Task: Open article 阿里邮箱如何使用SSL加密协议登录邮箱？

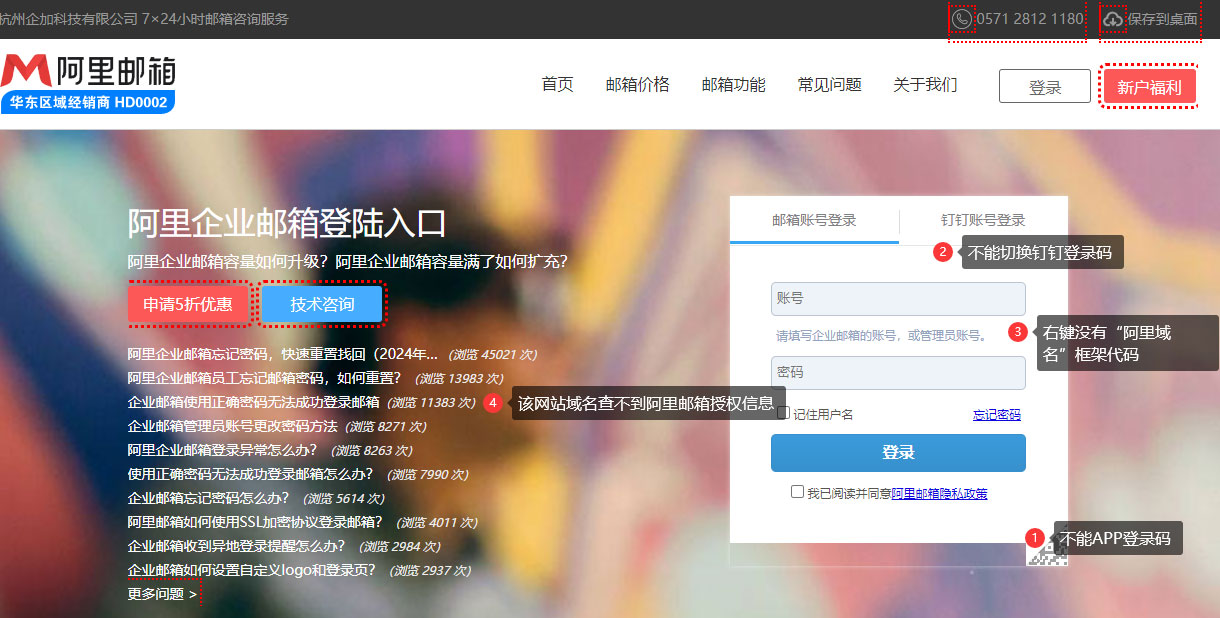Action: pos(255,522)
